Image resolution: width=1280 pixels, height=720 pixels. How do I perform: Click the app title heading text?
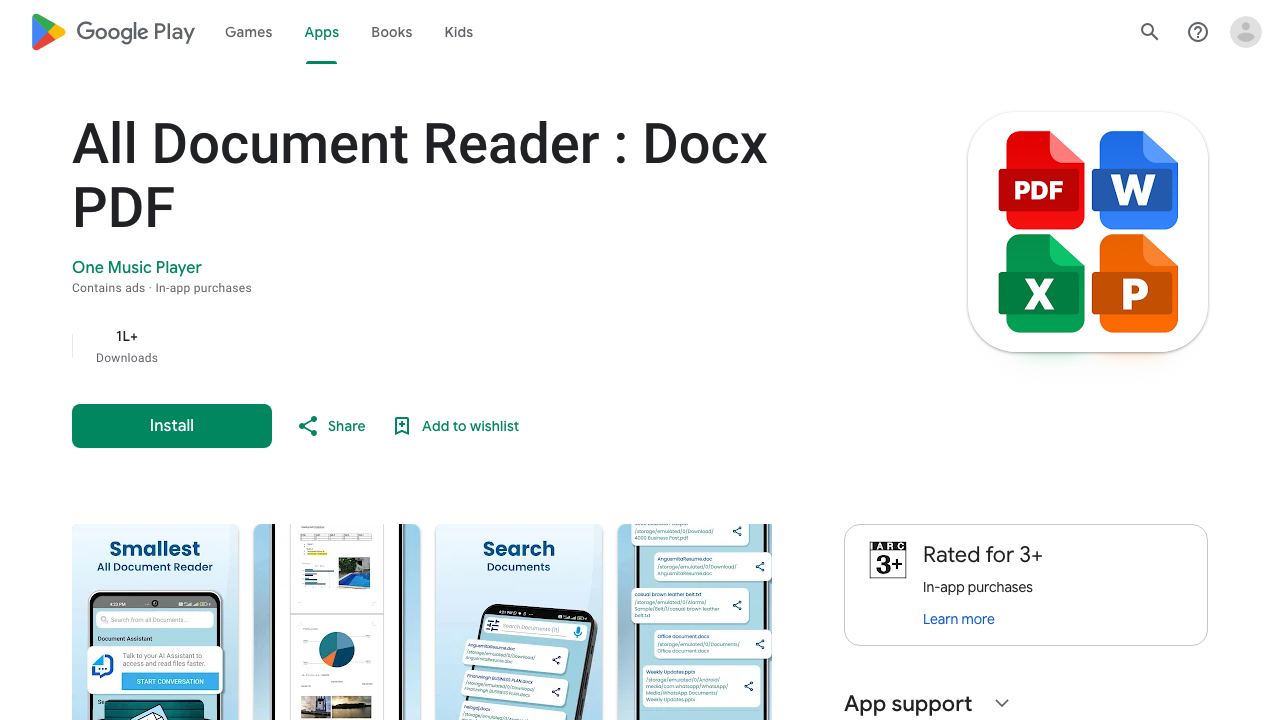tap(420, 175)
